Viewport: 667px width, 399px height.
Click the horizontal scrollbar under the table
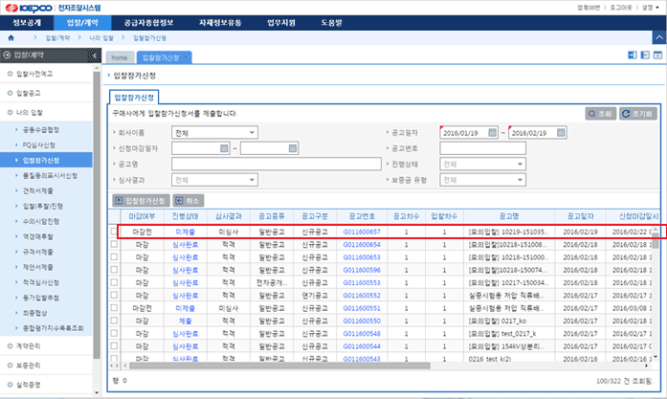pyautogui.click(x=279, y=366)
